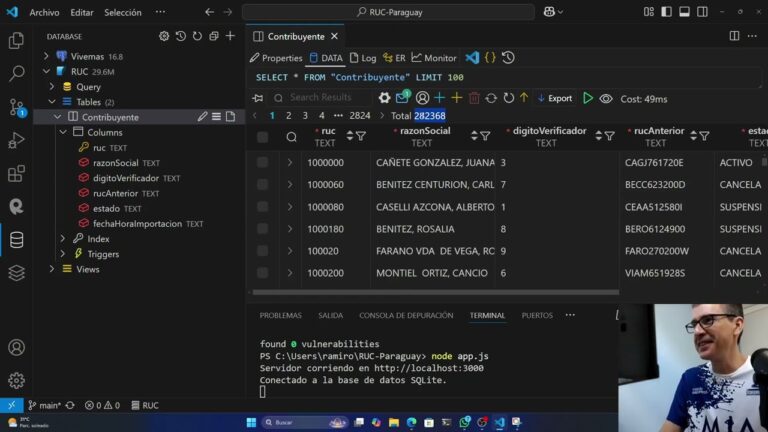Collapse all in DATABASE panel
Viewport: 768px width, 432px height.
tap(214, 36)
